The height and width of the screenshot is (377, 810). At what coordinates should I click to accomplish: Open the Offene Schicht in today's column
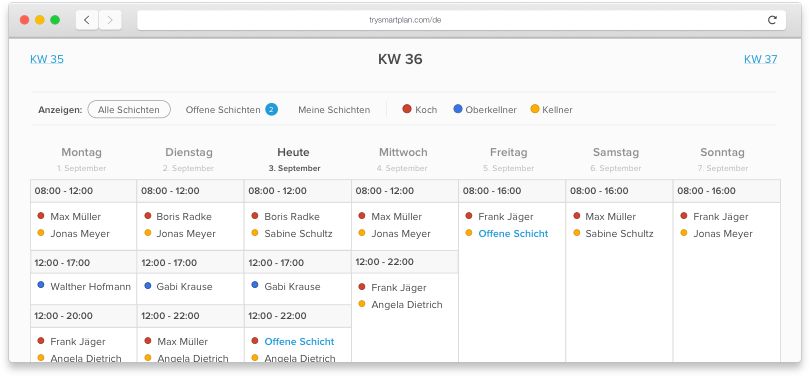click(x=299, y=341)
